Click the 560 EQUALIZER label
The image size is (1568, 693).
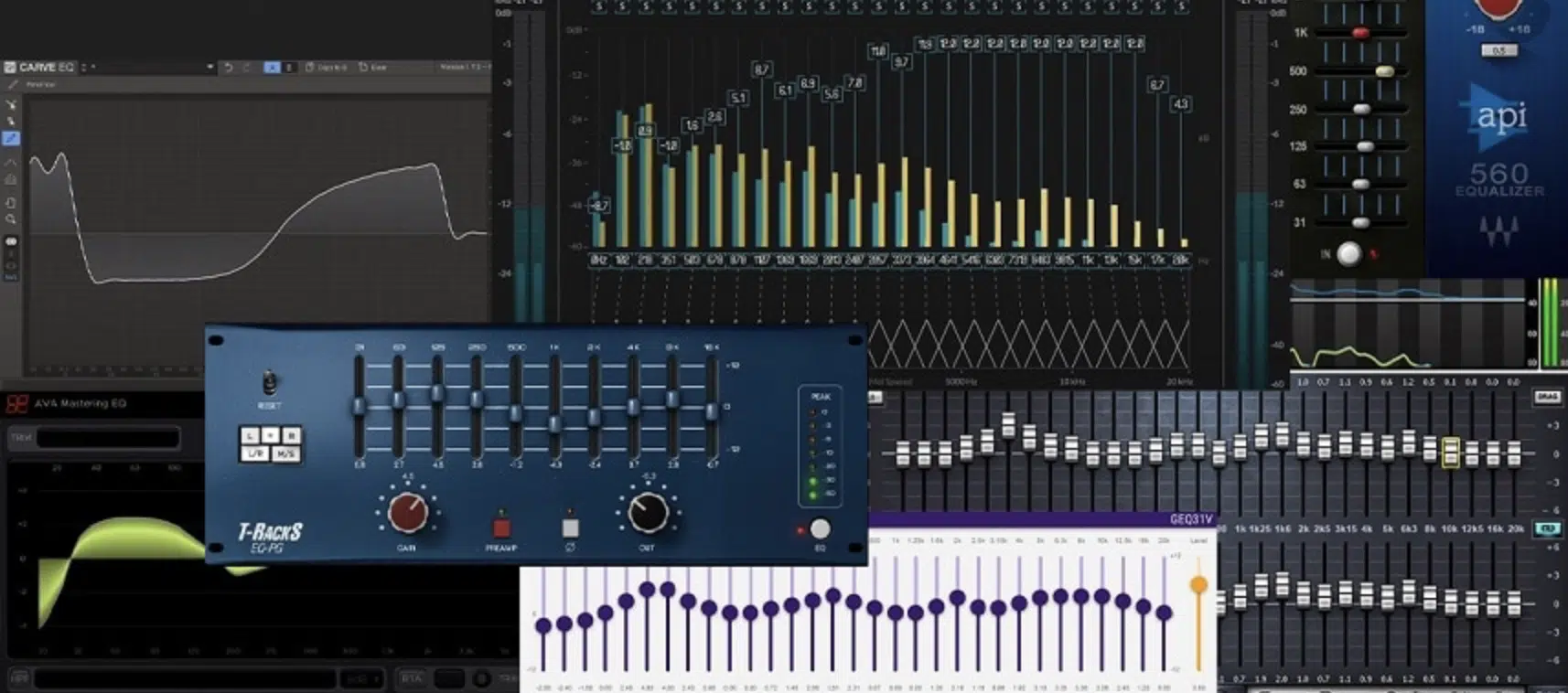pos(1500,180)
